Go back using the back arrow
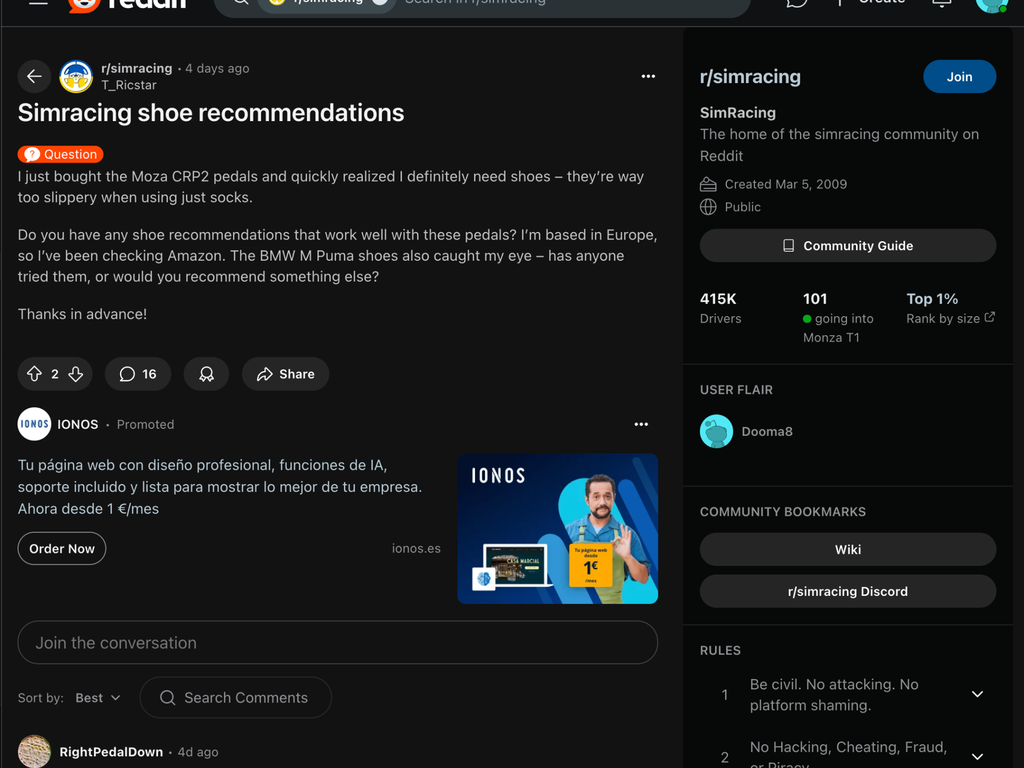 pyautogui.click(x=34, y=76)
